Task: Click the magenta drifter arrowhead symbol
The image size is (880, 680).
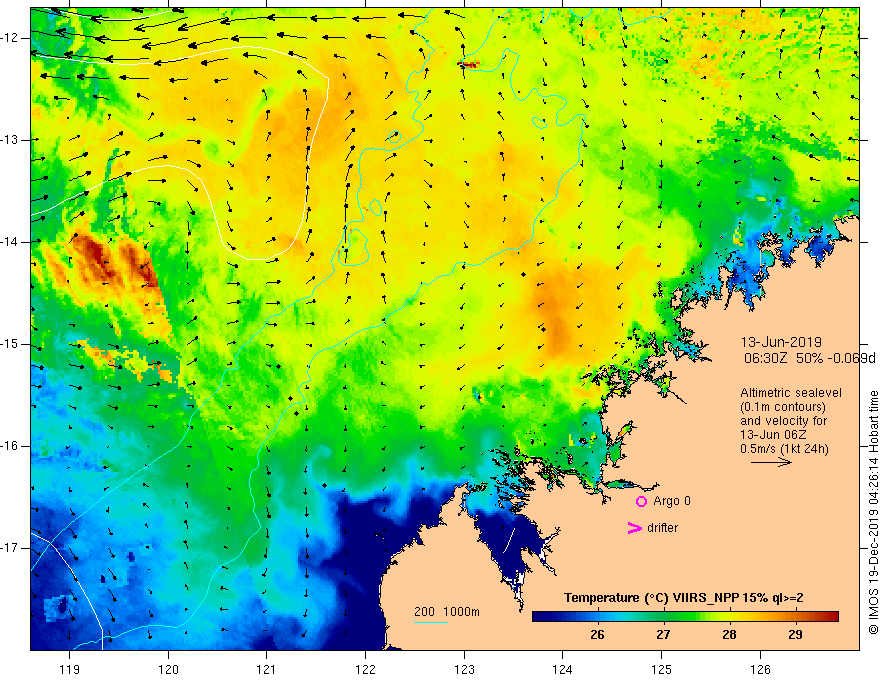Action: click(635, 527)
